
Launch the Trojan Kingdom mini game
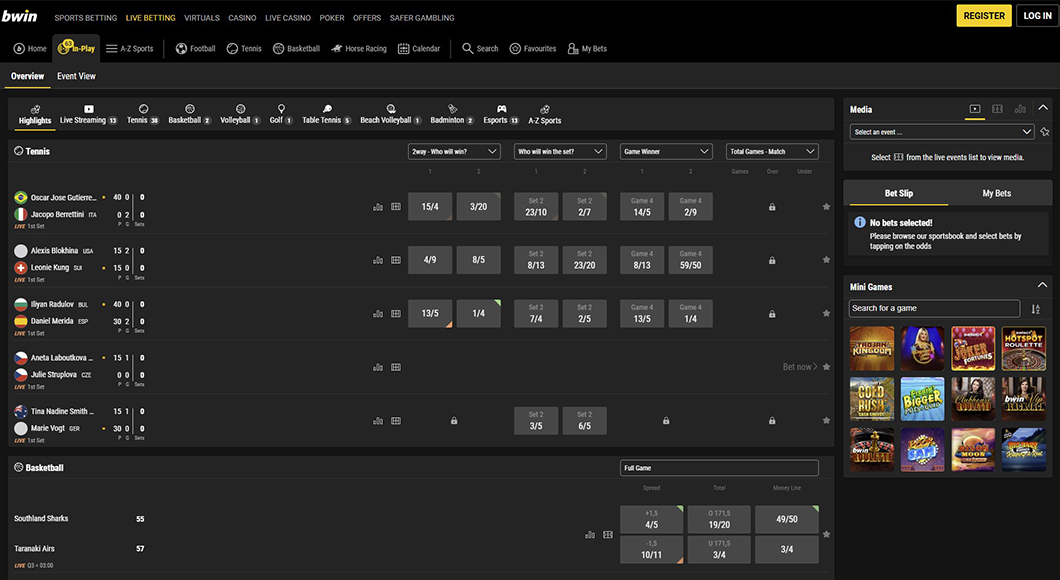coord(872,349)
